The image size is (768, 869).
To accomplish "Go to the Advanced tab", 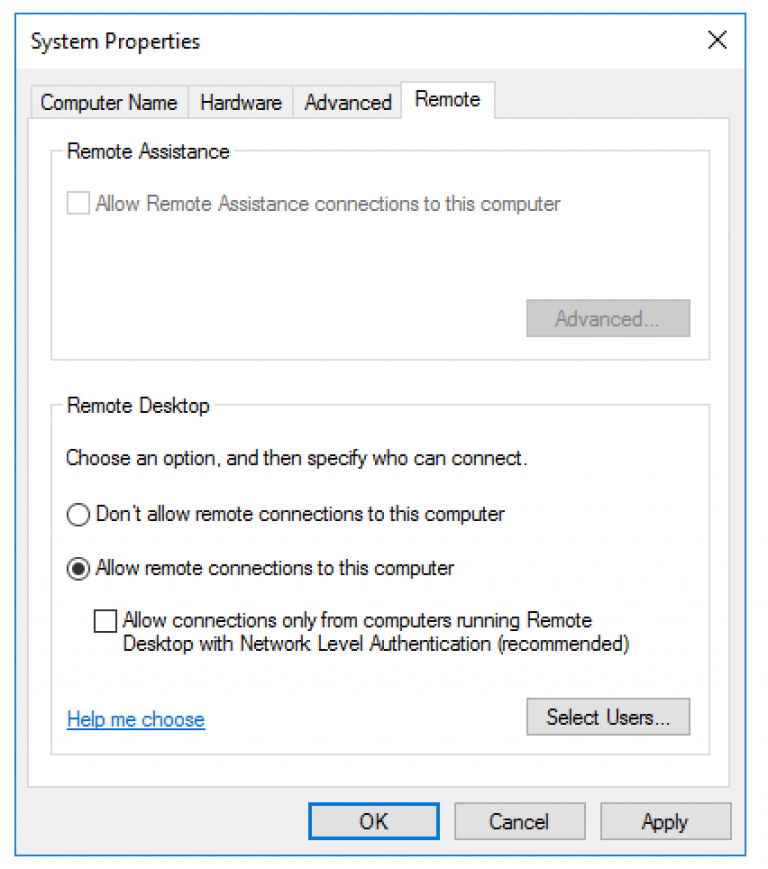I will [x=347, y=102].
